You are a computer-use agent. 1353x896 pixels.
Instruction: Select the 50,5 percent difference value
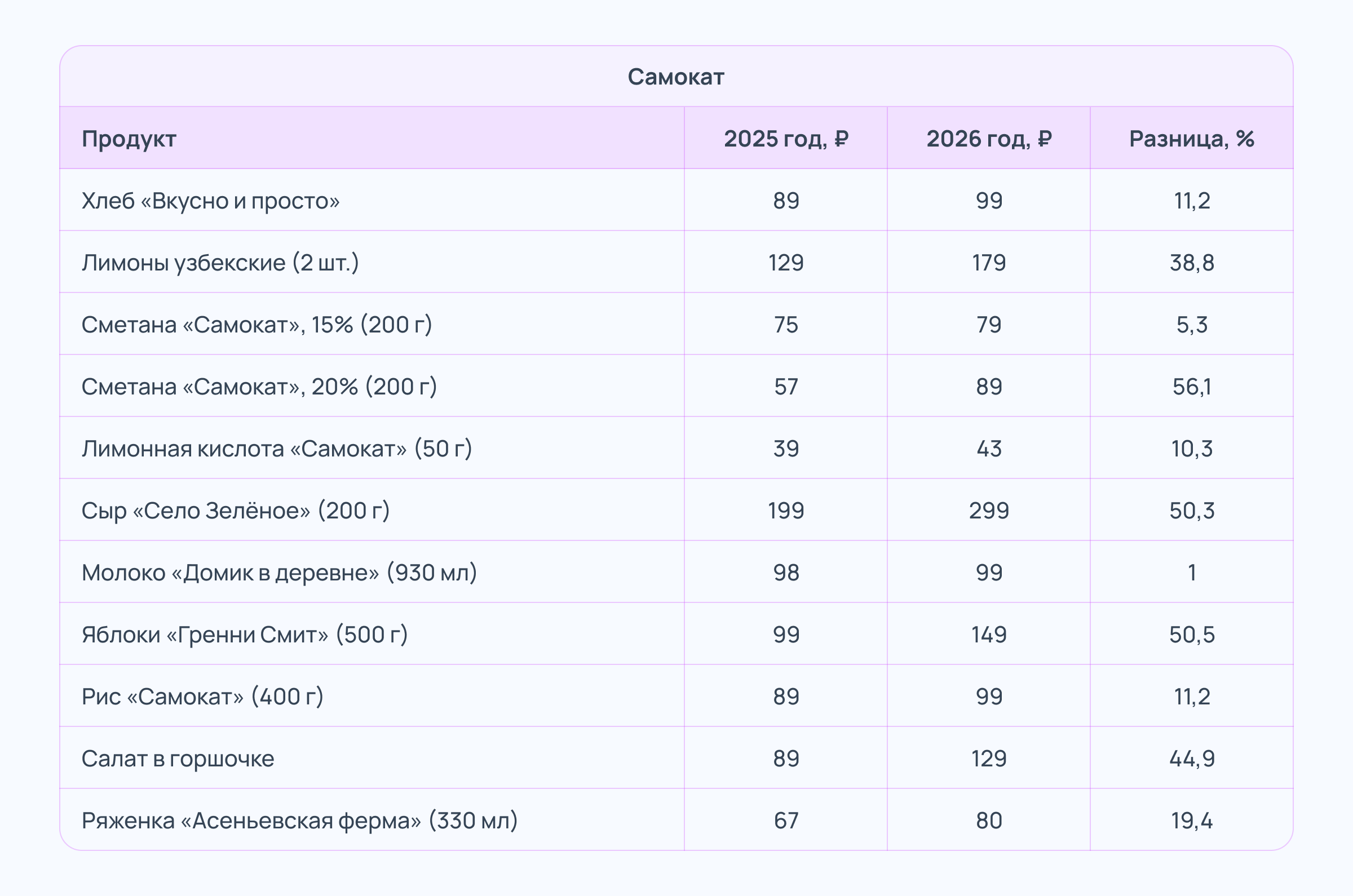click(1191, 635)
